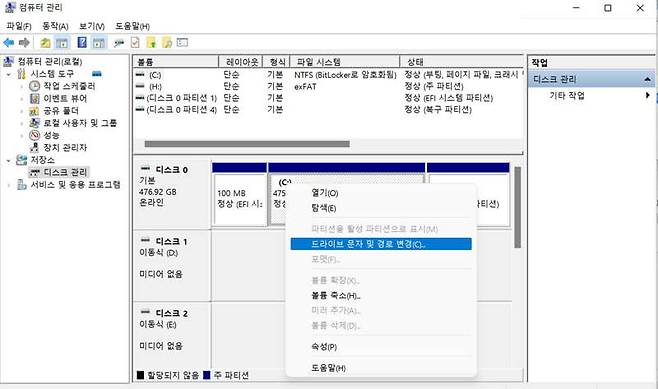Sort by the 파일 시스템 column header

345,62
